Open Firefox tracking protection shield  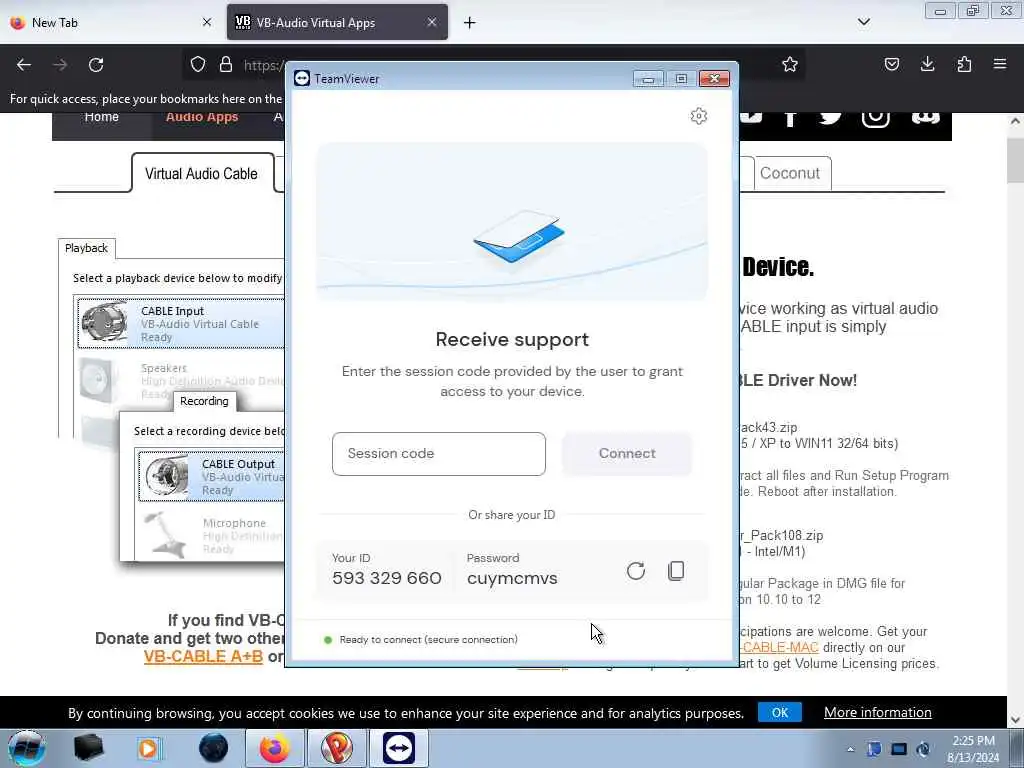click(198, 65)
